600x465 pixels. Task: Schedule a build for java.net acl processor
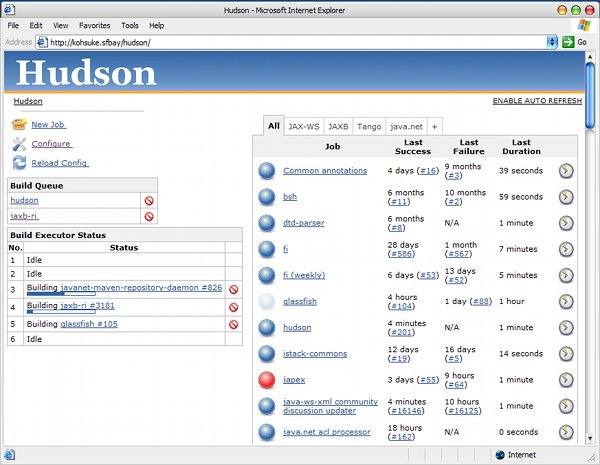[x=566, y=432]
